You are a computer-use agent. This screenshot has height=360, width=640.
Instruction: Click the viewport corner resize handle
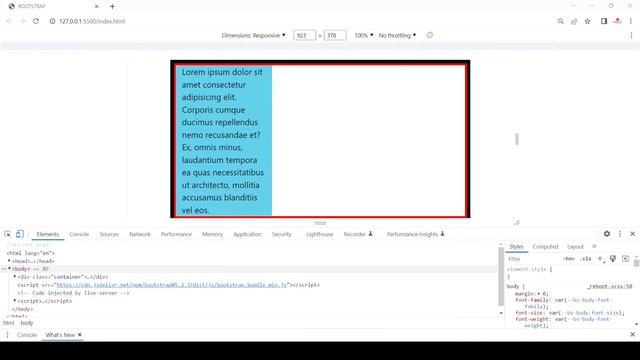pyautogui.click(x=517, y=223)
